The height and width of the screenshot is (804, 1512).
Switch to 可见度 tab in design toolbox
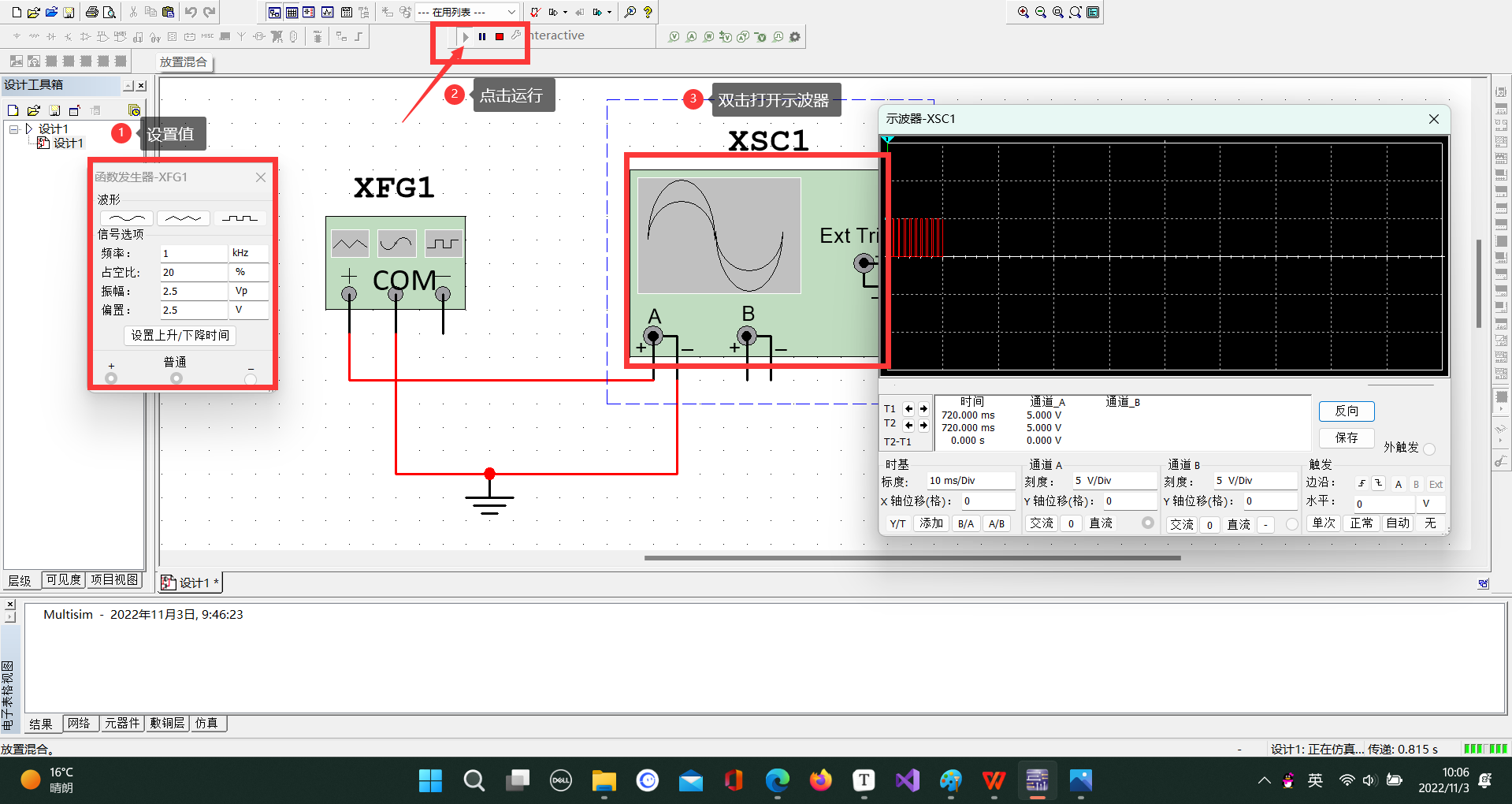point(63,580)
